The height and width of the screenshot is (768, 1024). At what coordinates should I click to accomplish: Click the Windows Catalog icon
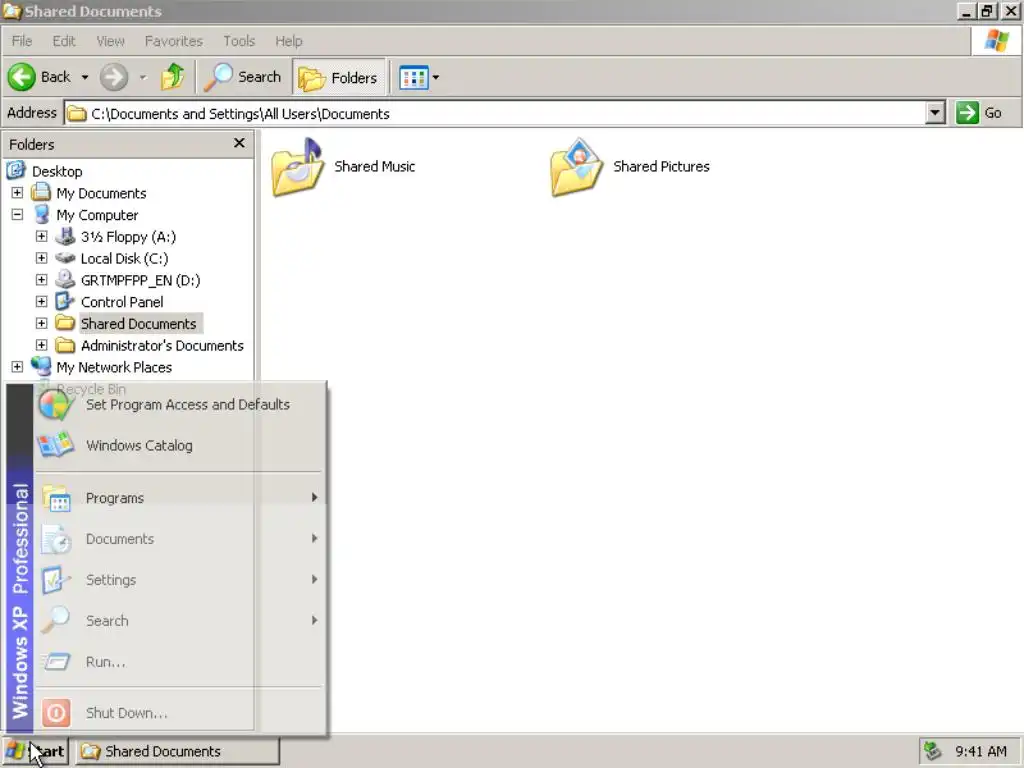tap(56, 445)
